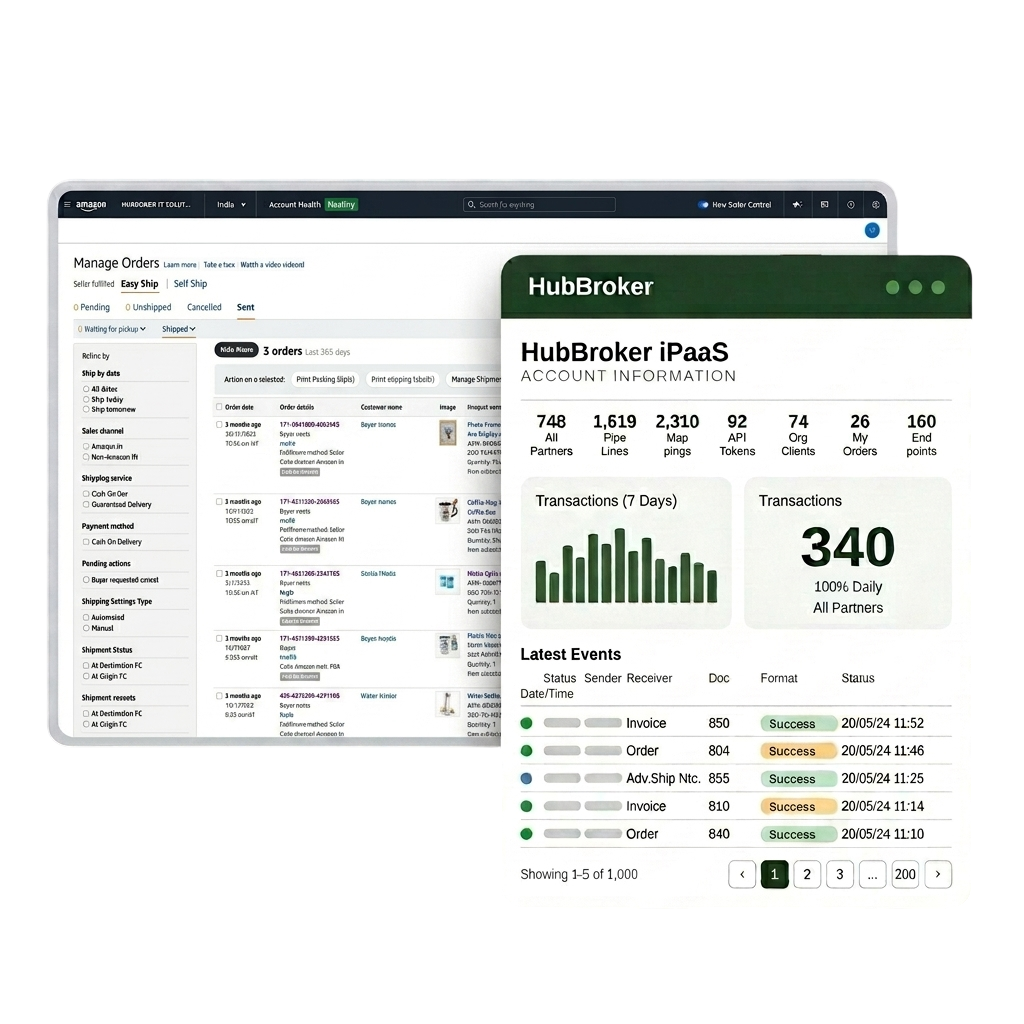Open page 2 of Latest Events

pos(807,874)
